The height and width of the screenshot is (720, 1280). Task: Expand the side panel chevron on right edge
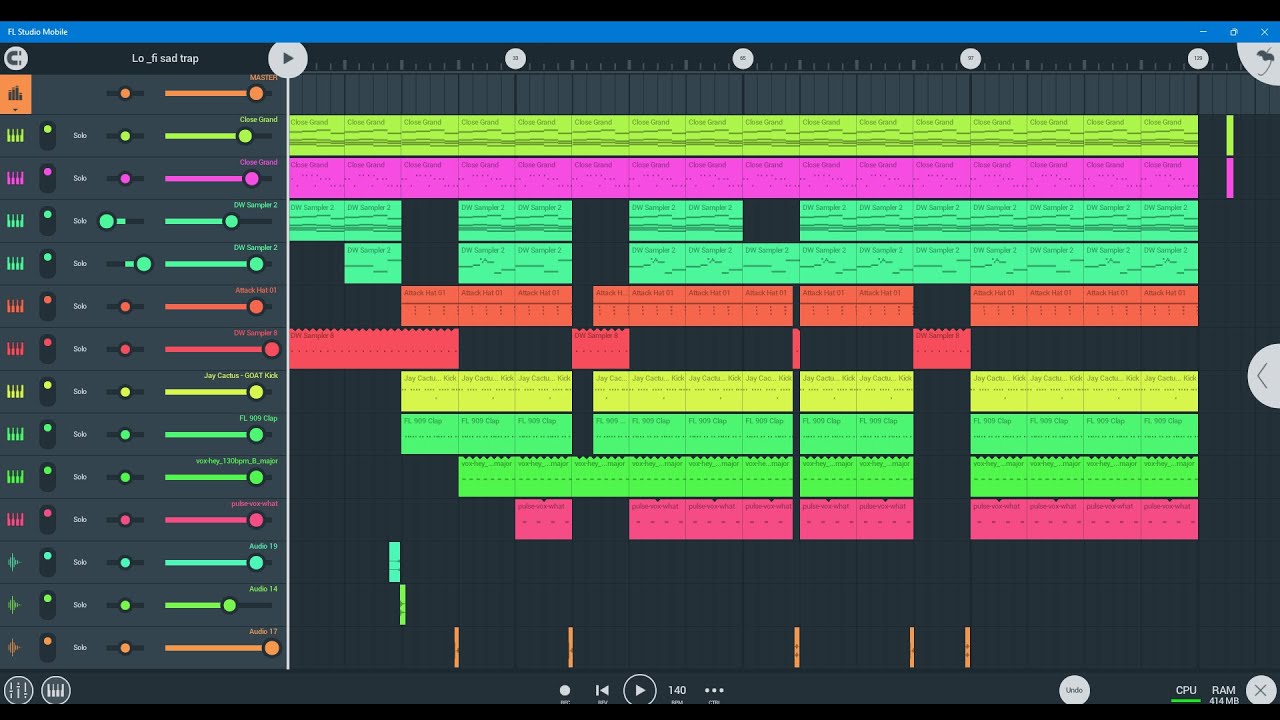[1264, 375]
